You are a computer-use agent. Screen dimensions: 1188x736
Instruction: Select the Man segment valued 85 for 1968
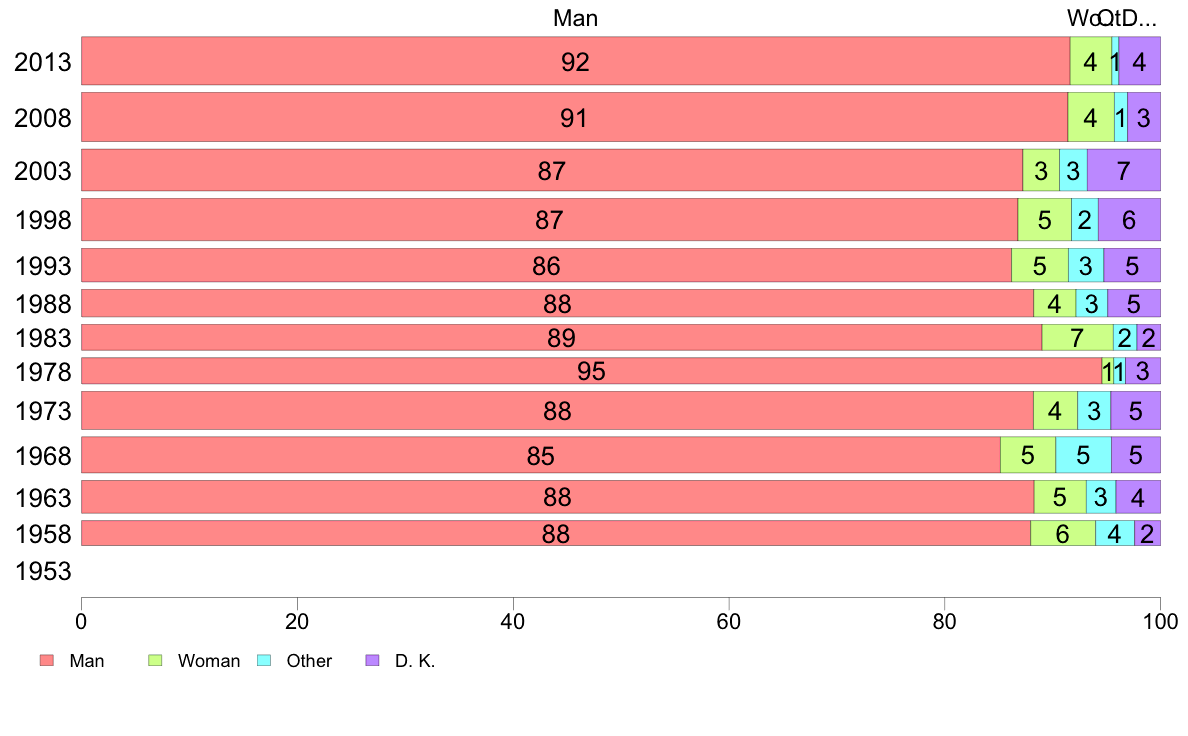click(x=540, y=456)
